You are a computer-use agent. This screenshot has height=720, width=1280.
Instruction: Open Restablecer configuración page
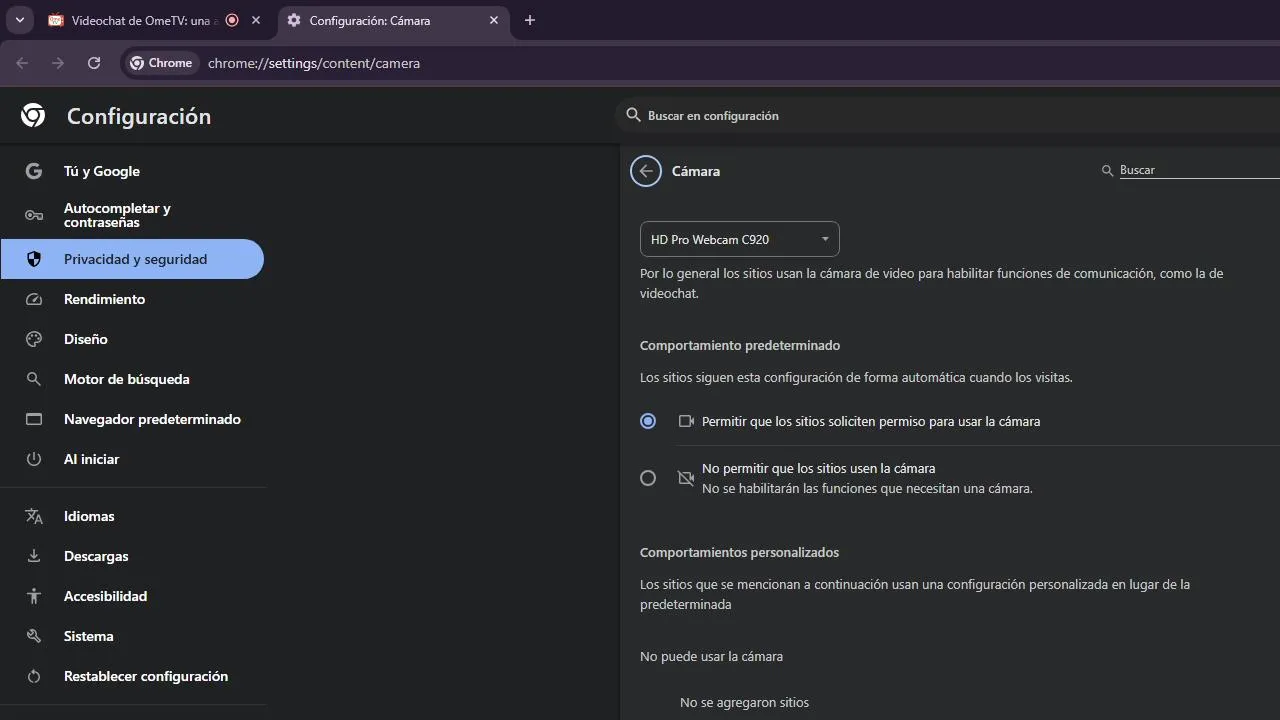(x=145, y=676)
